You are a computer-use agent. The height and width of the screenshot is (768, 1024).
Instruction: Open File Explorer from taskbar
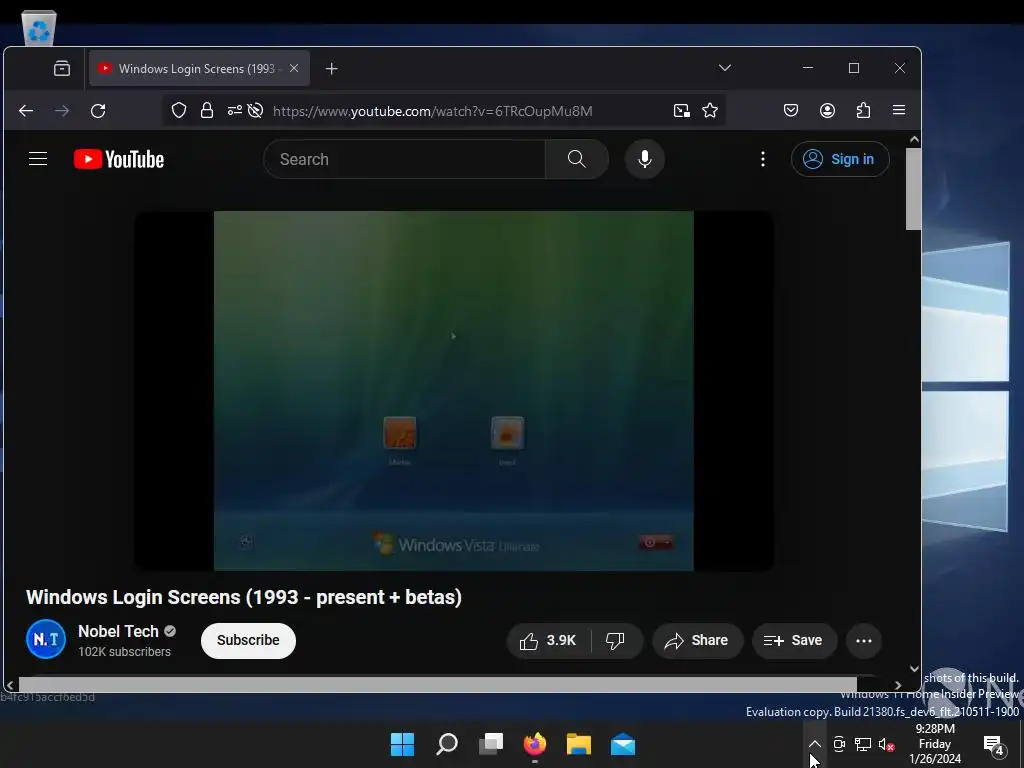(x=579, y=744)
